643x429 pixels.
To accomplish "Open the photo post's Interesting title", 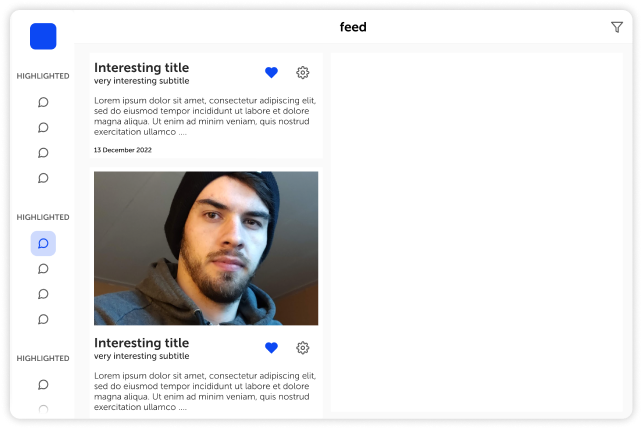I will tap(141, 342).
